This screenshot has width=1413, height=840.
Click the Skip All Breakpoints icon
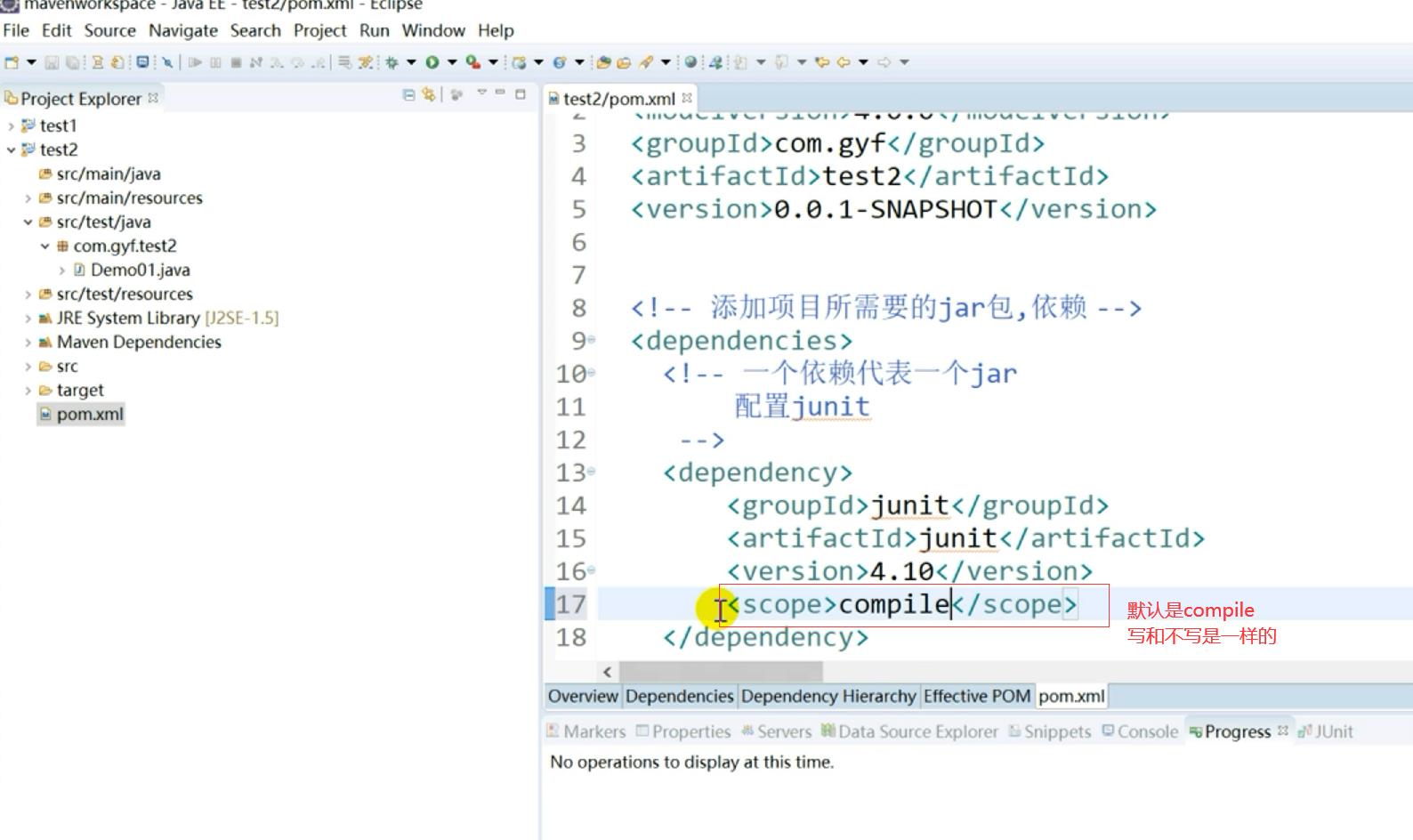coord(167,62)
